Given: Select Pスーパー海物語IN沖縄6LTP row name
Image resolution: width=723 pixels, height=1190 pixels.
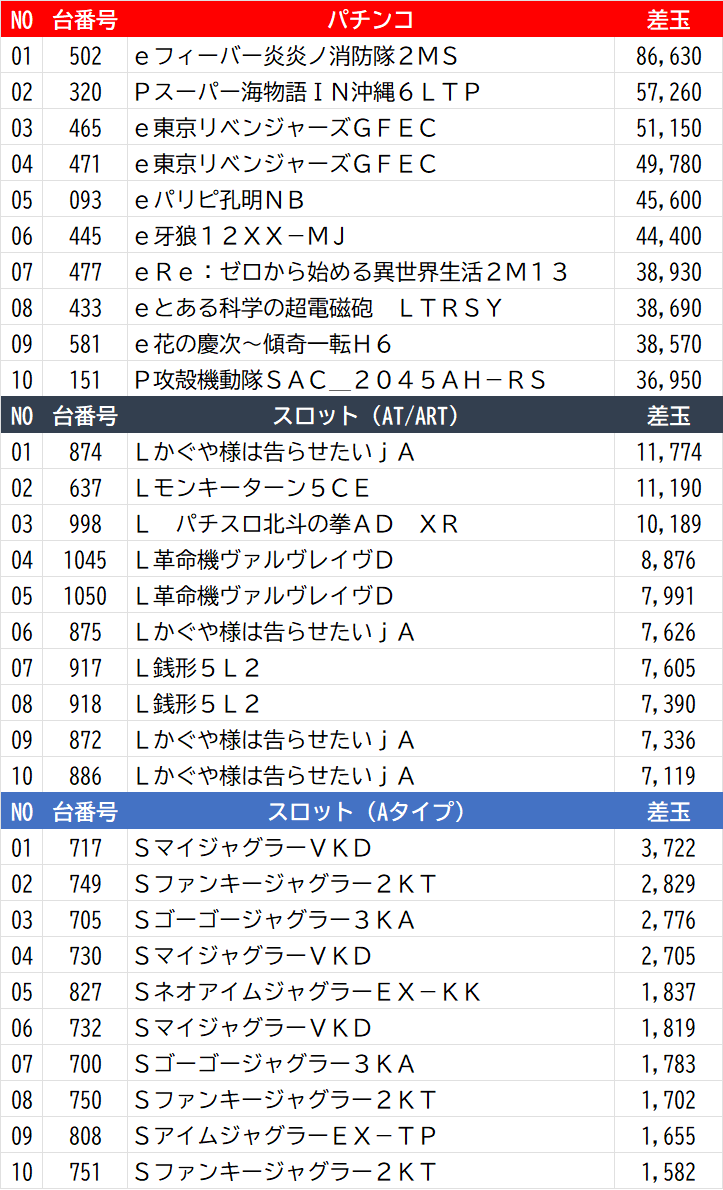Looking at the screenshot, I should (x=307, y=93).
